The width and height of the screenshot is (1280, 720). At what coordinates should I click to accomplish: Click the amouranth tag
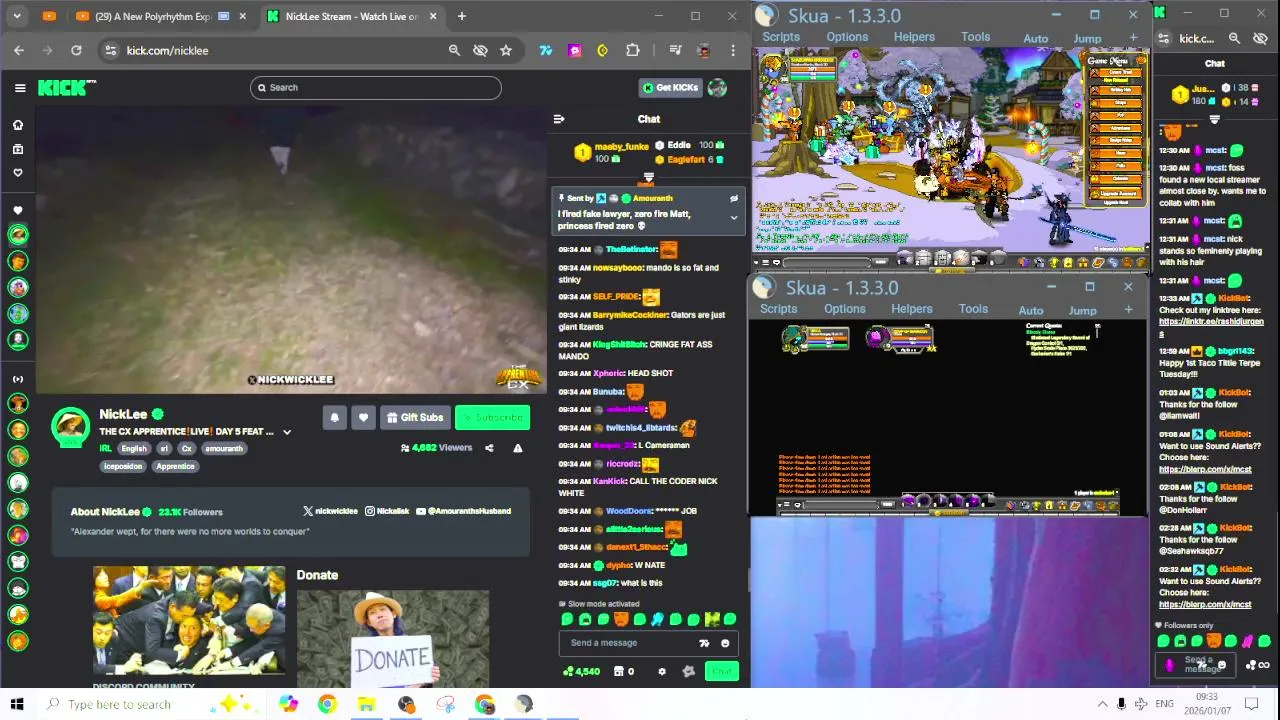224,449
